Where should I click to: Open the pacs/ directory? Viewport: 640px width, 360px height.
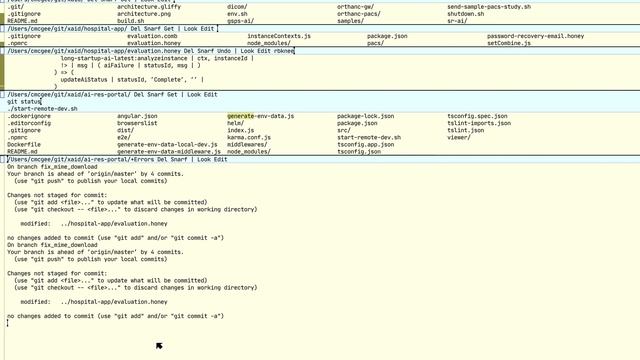coord(376,43)
